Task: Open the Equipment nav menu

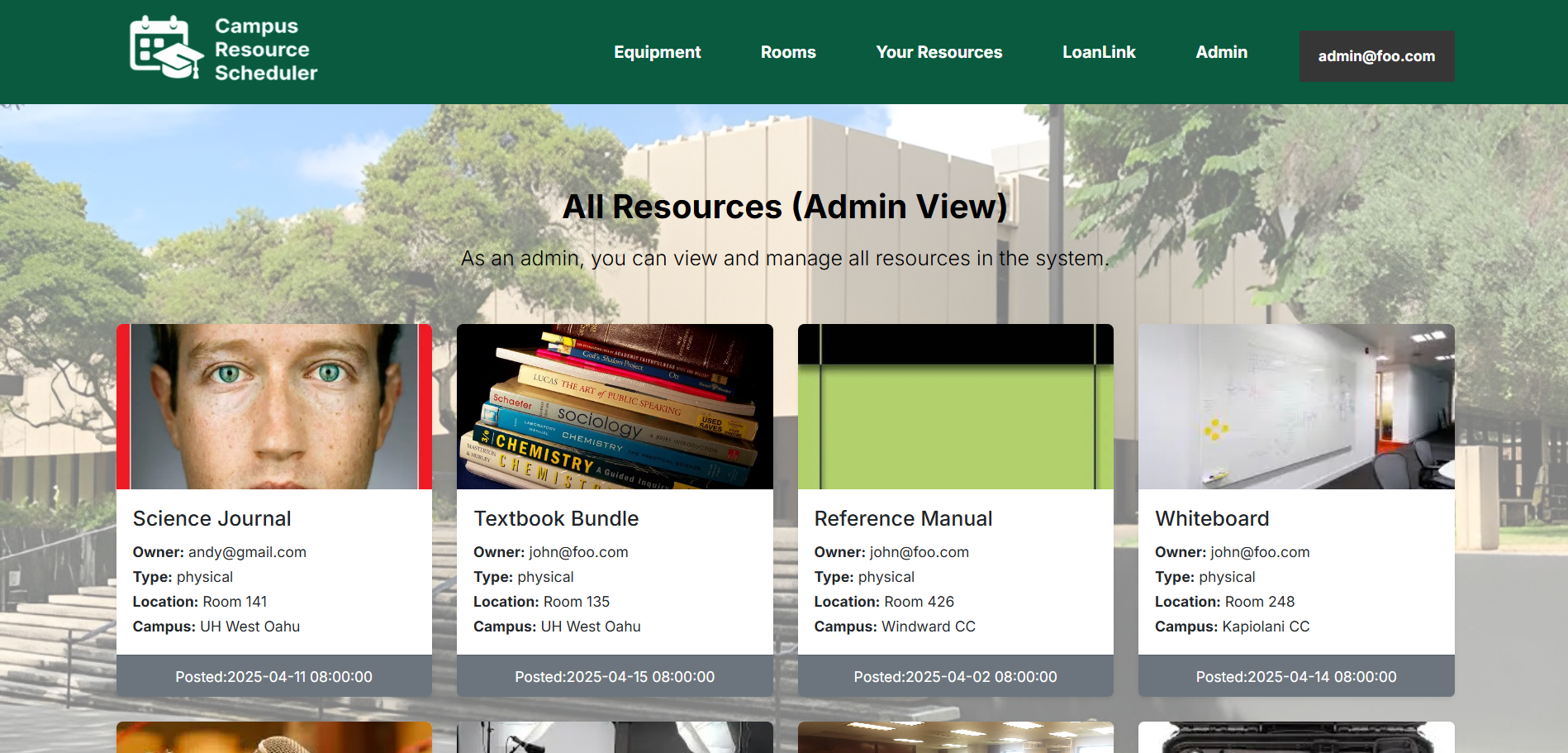Action: (657, 52)
